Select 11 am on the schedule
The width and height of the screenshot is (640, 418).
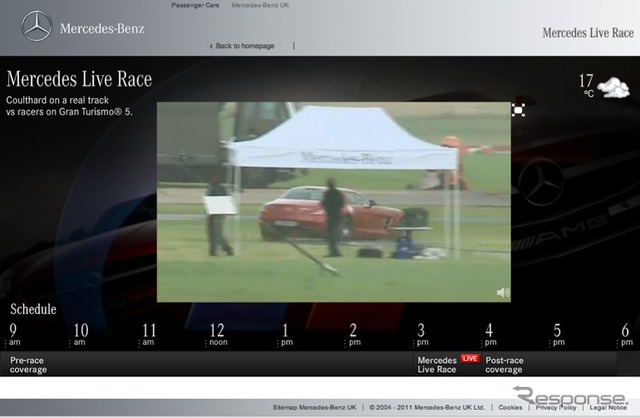pos(149,334)
